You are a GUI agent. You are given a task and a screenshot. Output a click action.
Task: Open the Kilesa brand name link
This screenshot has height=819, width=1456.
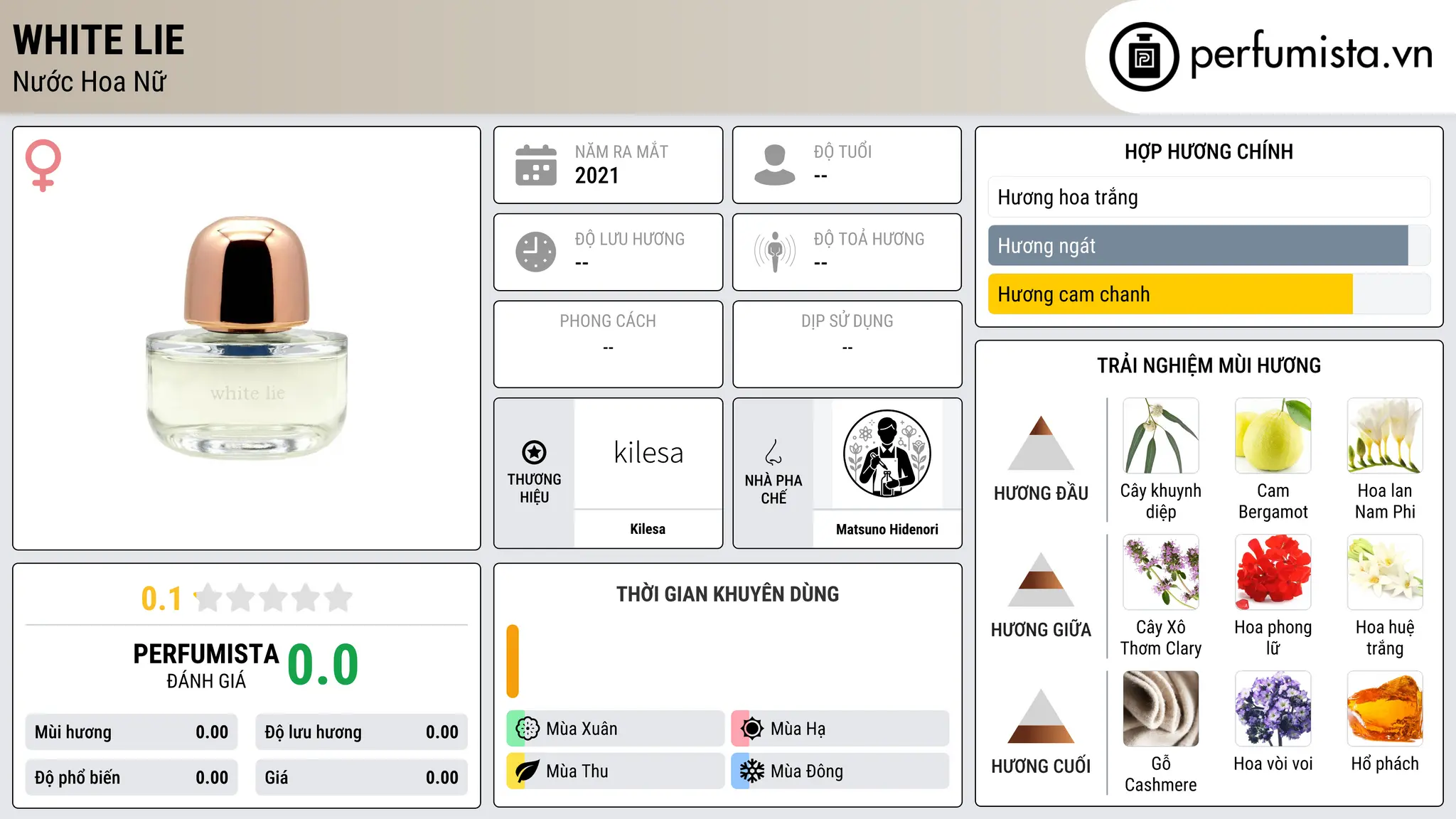(x=648, y=529)
